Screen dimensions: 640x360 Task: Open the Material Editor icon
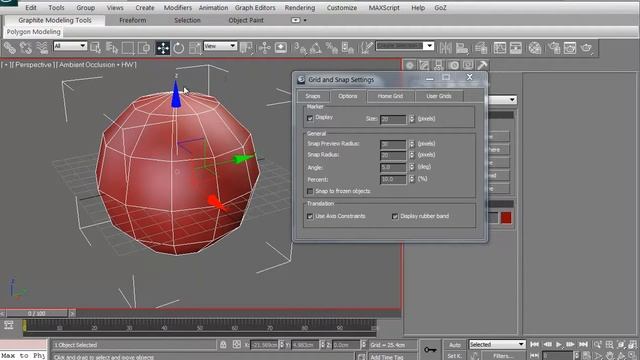(x=535, y=48)
